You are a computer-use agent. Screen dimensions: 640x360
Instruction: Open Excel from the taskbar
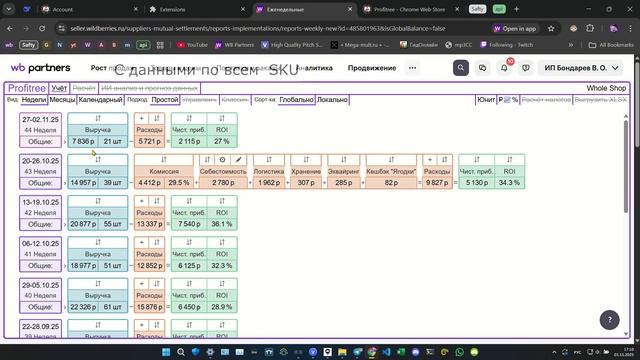pos(401,352)
